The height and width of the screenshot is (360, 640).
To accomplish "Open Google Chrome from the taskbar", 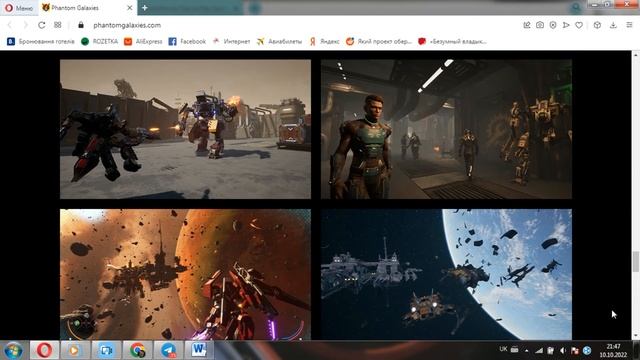I will 137,350.
